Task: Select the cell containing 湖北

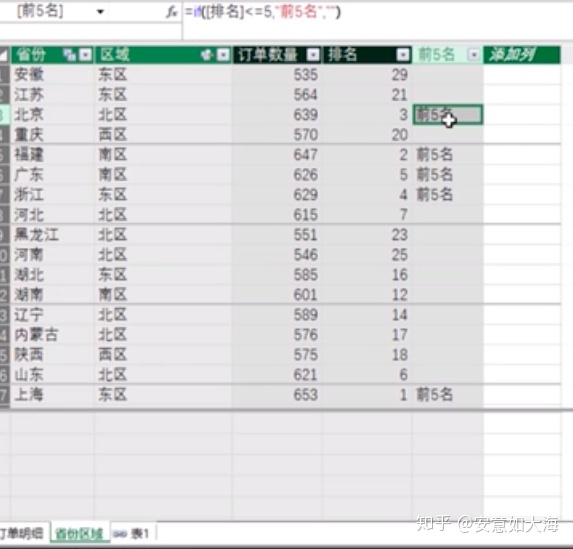Action: click(x=53, y=275)
